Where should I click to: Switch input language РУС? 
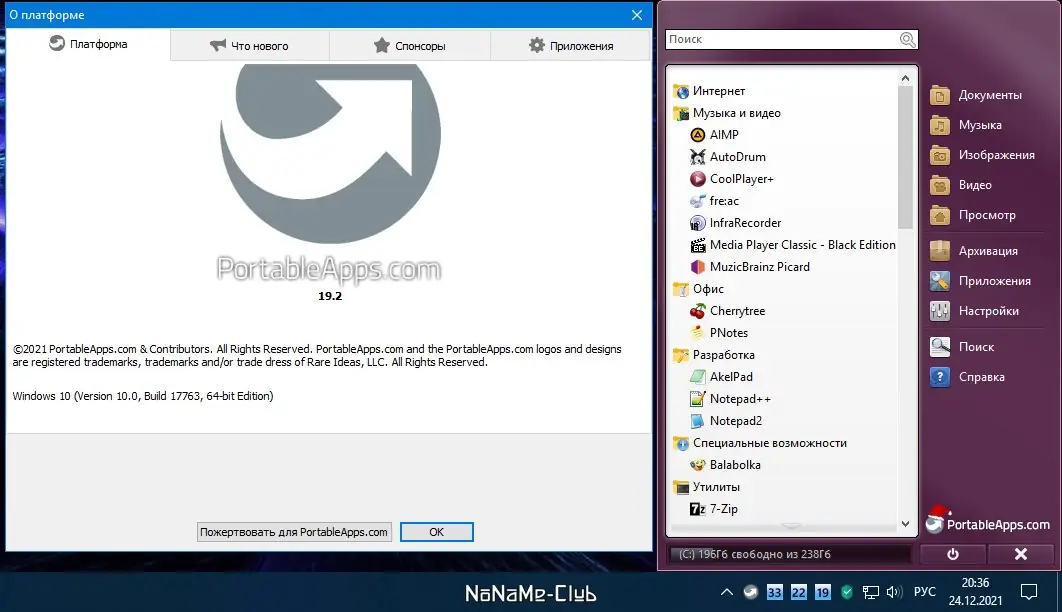tap(925, 592)
